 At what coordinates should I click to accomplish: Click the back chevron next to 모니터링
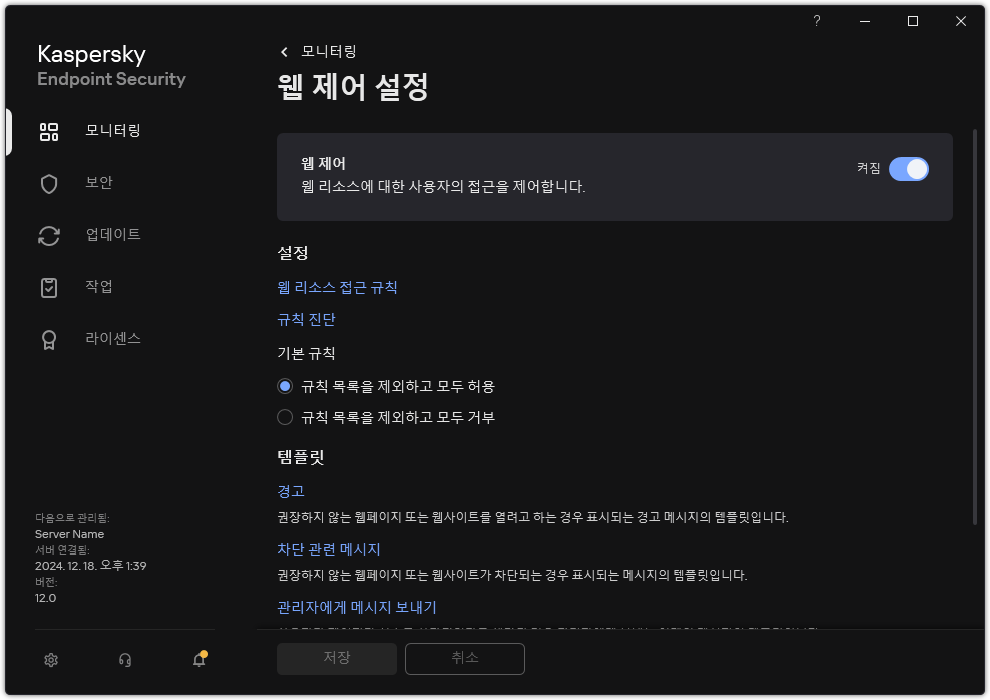(283, 51)
